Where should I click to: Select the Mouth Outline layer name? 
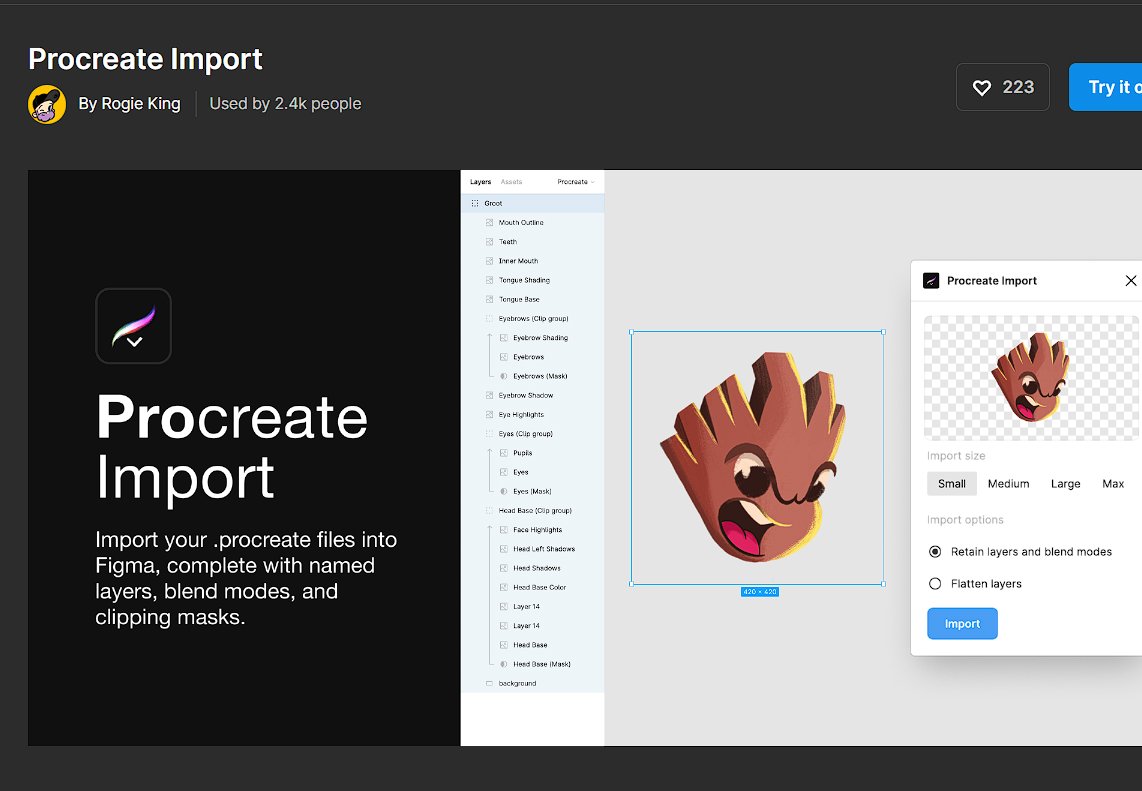click(521, 223)
